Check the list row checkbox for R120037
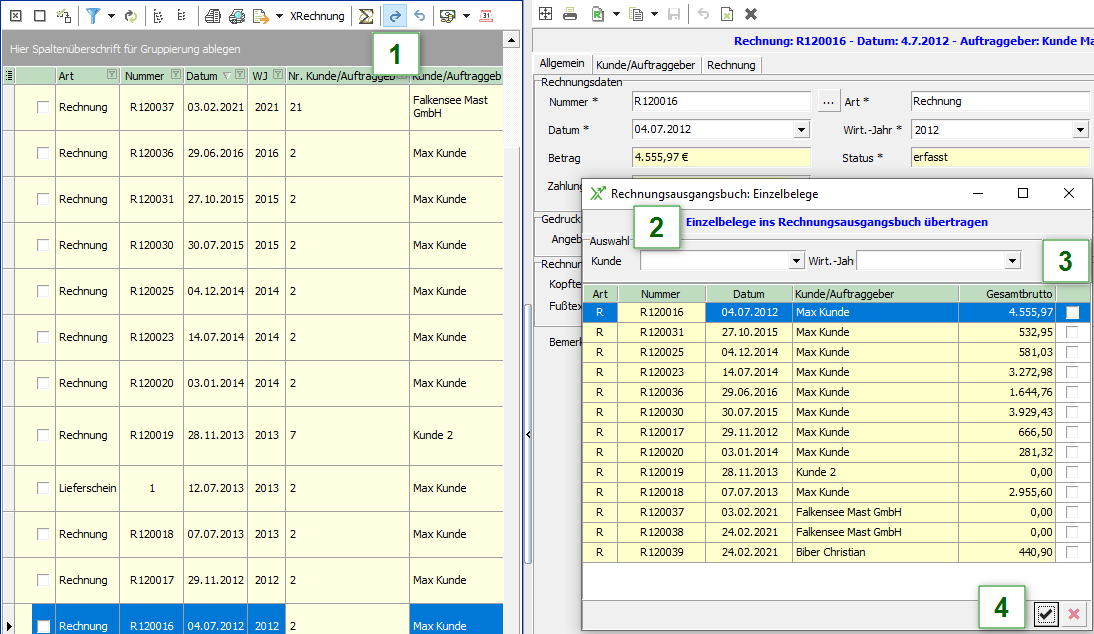The width and height of the screenshot is (1094, 634). tap(43, 107)
